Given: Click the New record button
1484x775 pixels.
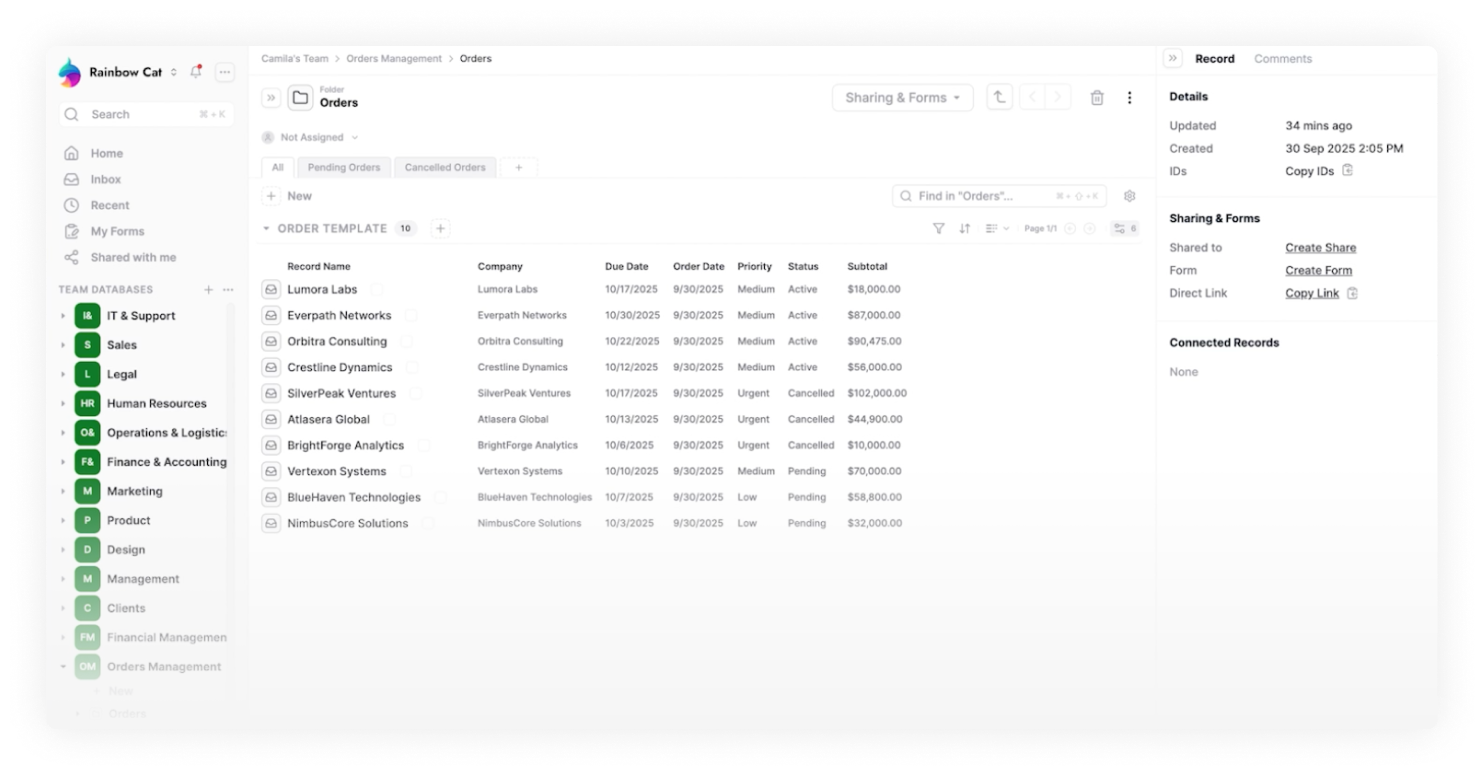Looking at the screenshot, I should coord(289,196).
